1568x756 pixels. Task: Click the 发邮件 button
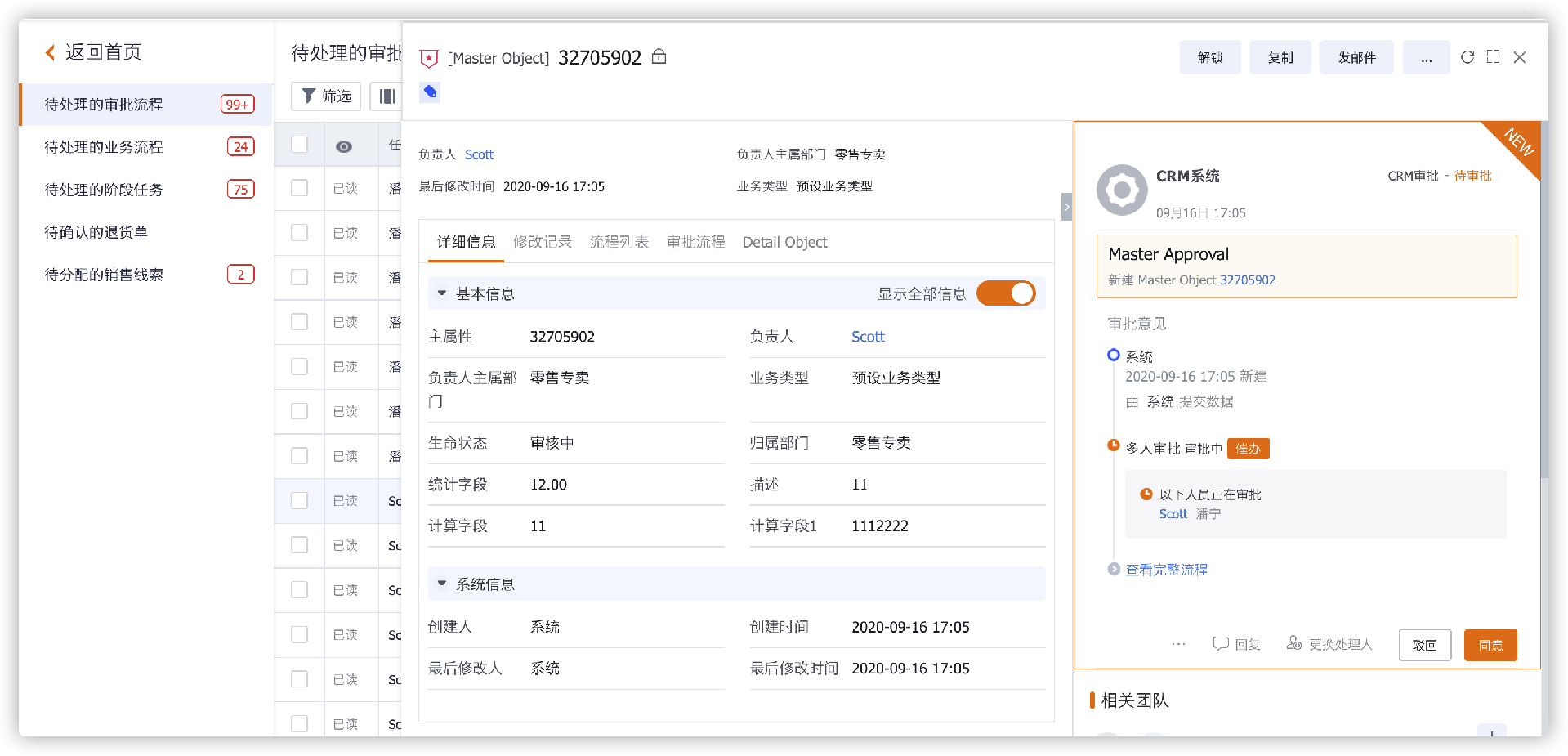tap(1356, 57)
